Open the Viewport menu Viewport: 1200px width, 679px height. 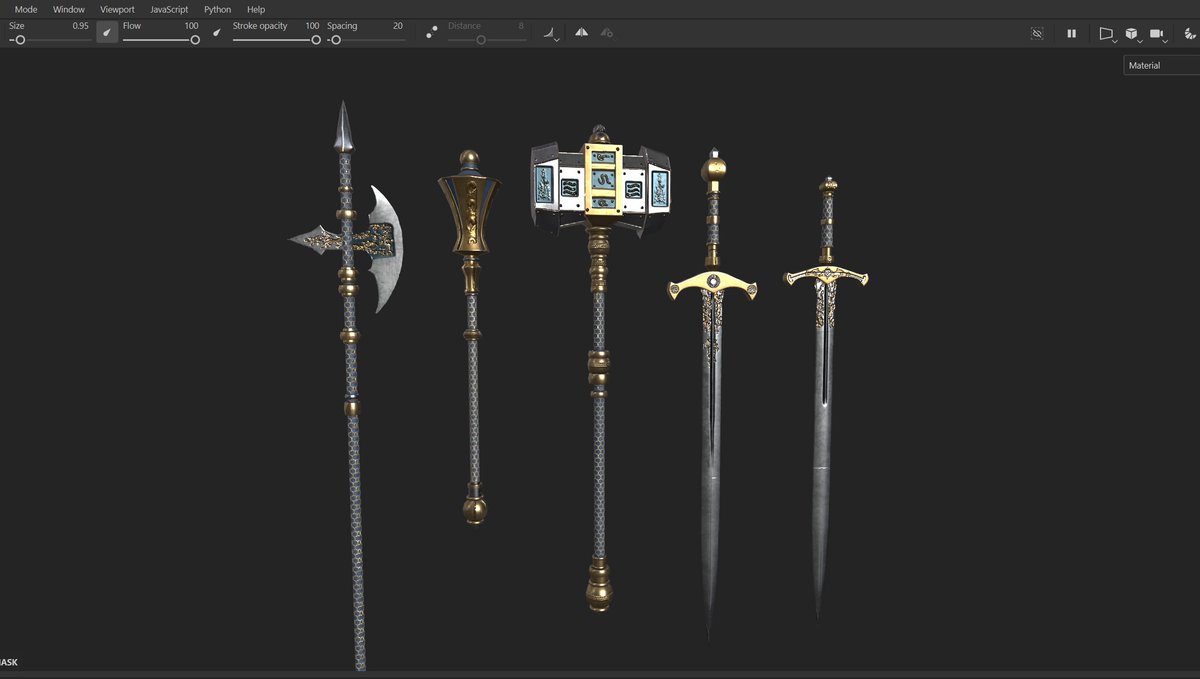[x=117, y=9]
